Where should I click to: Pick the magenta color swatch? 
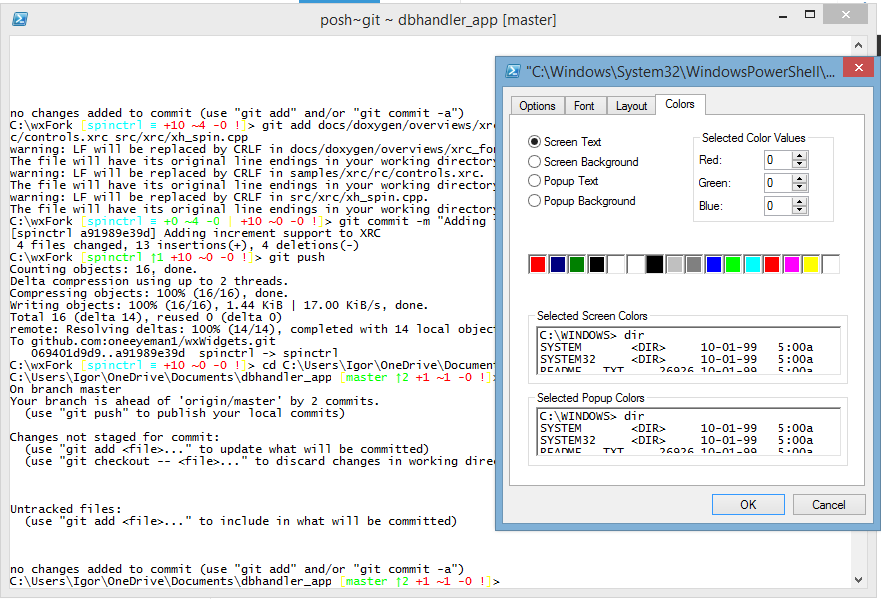pos(791,264)
